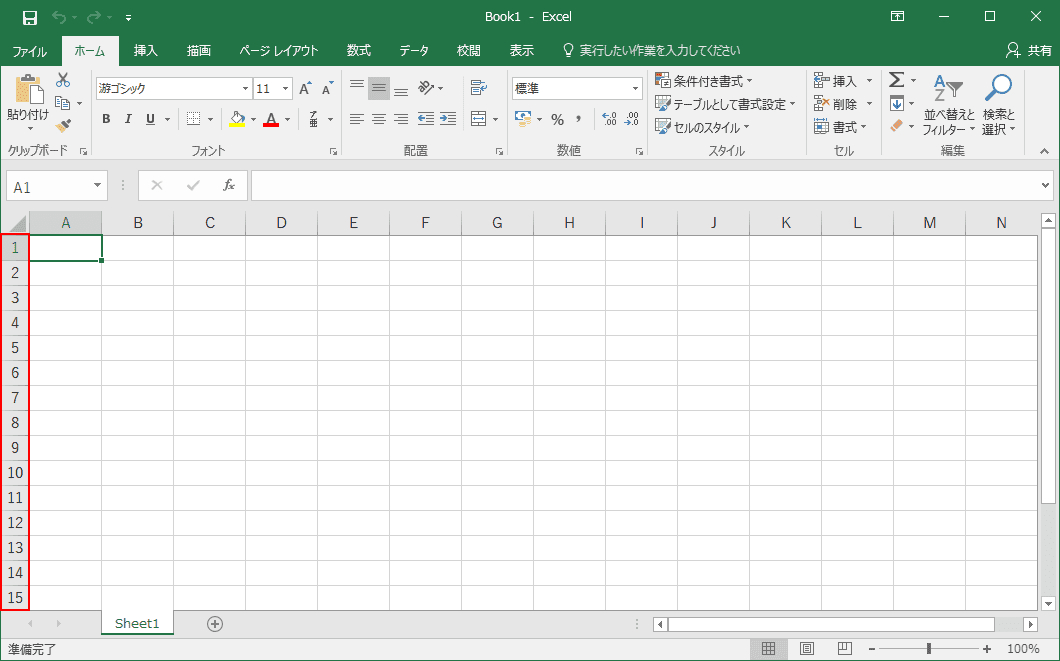Open 並べ替えとフィルター sort and filter
The width and height of the screenshot is (1060, 661).
click(x=949, y=105)
